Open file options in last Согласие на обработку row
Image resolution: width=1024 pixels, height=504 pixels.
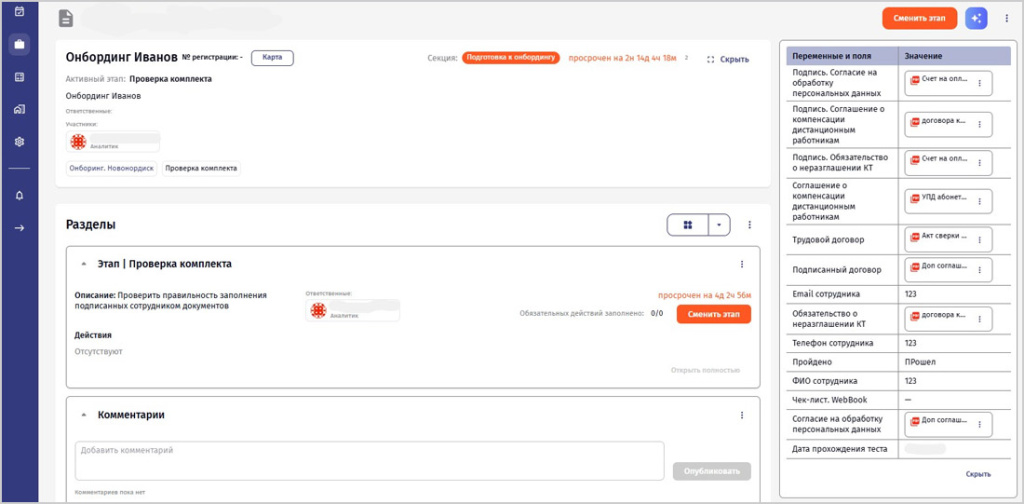coord(979,424)
